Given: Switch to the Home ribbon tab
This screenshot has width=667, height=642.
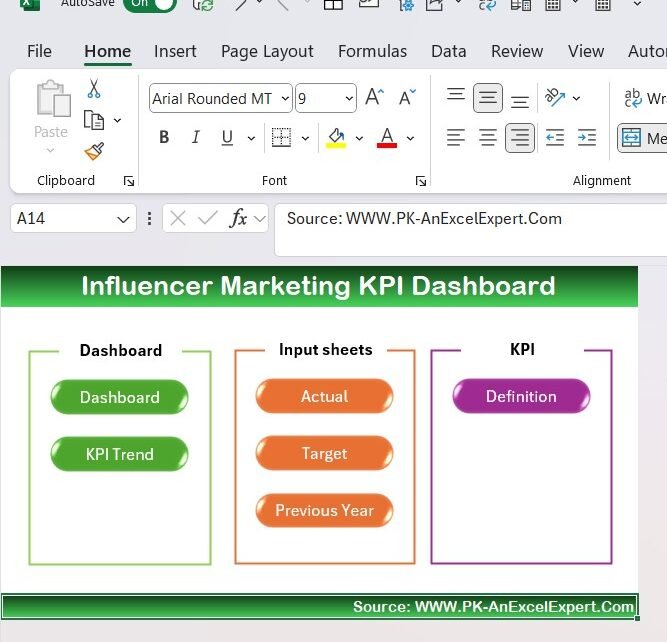Looking at the screenshot, I should click(x=107, y=51).
